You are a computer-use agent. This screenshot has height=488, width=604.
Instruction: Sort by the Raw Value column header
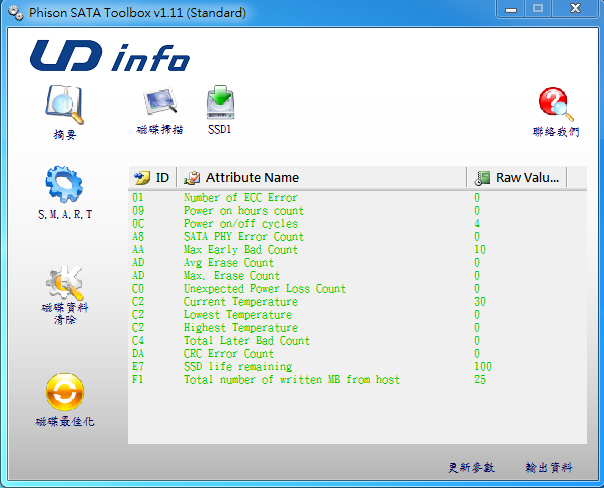(x=517, y=178)
